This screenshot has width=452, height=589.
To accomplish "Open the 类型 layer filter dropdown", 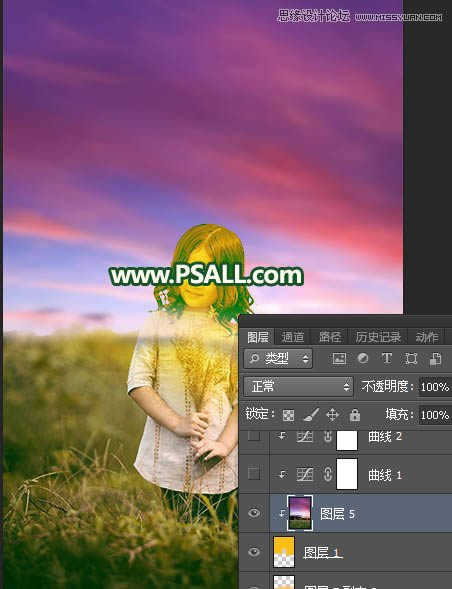I will pyautogui.click(x=278, y=358).
